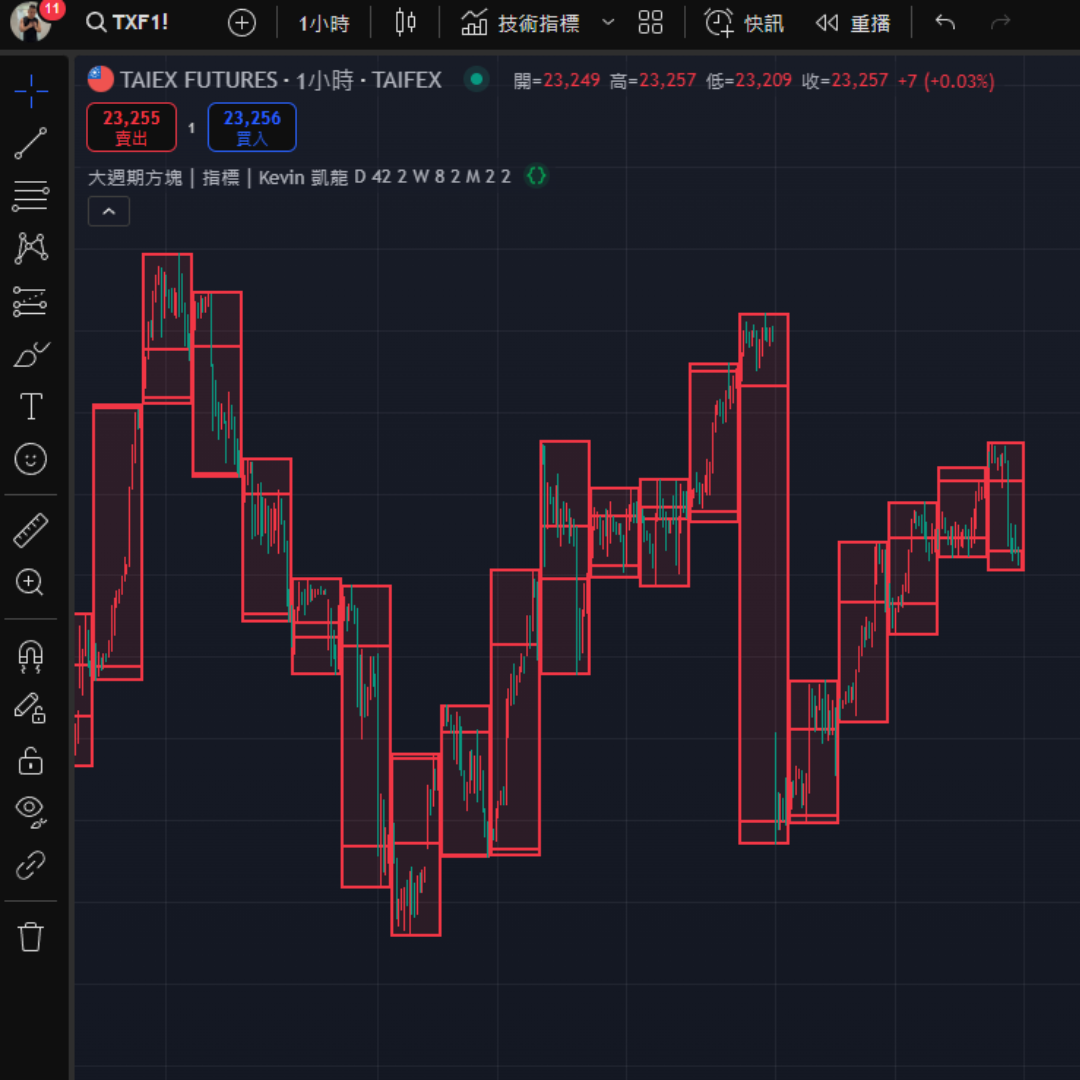Image resolution: width=1080 pixels, height=1080 pixels.
Task: Select the ruler measure tool
Action: click(31, 530)
